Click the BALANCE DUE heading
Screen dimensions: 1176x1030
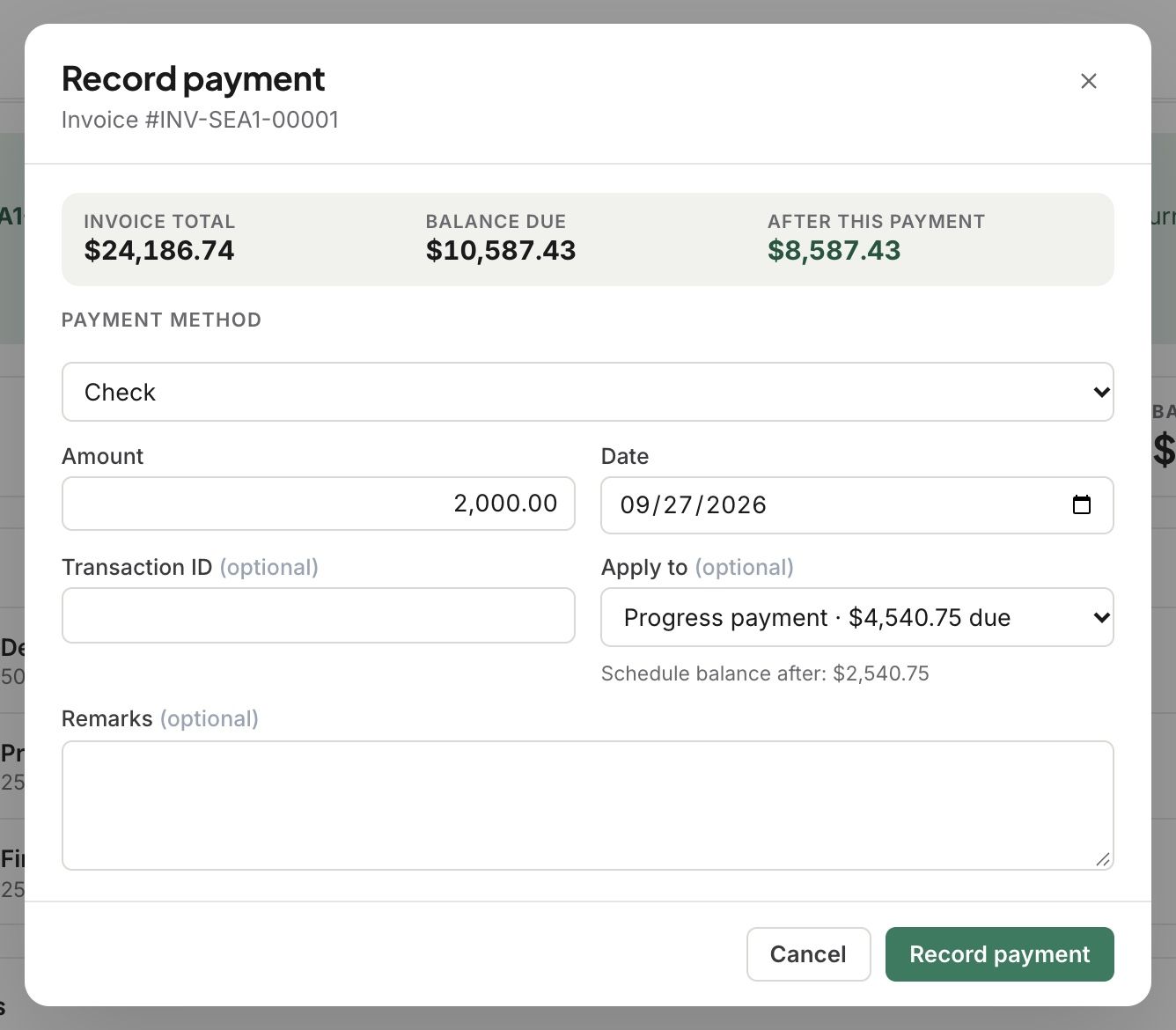pos(496,222)
